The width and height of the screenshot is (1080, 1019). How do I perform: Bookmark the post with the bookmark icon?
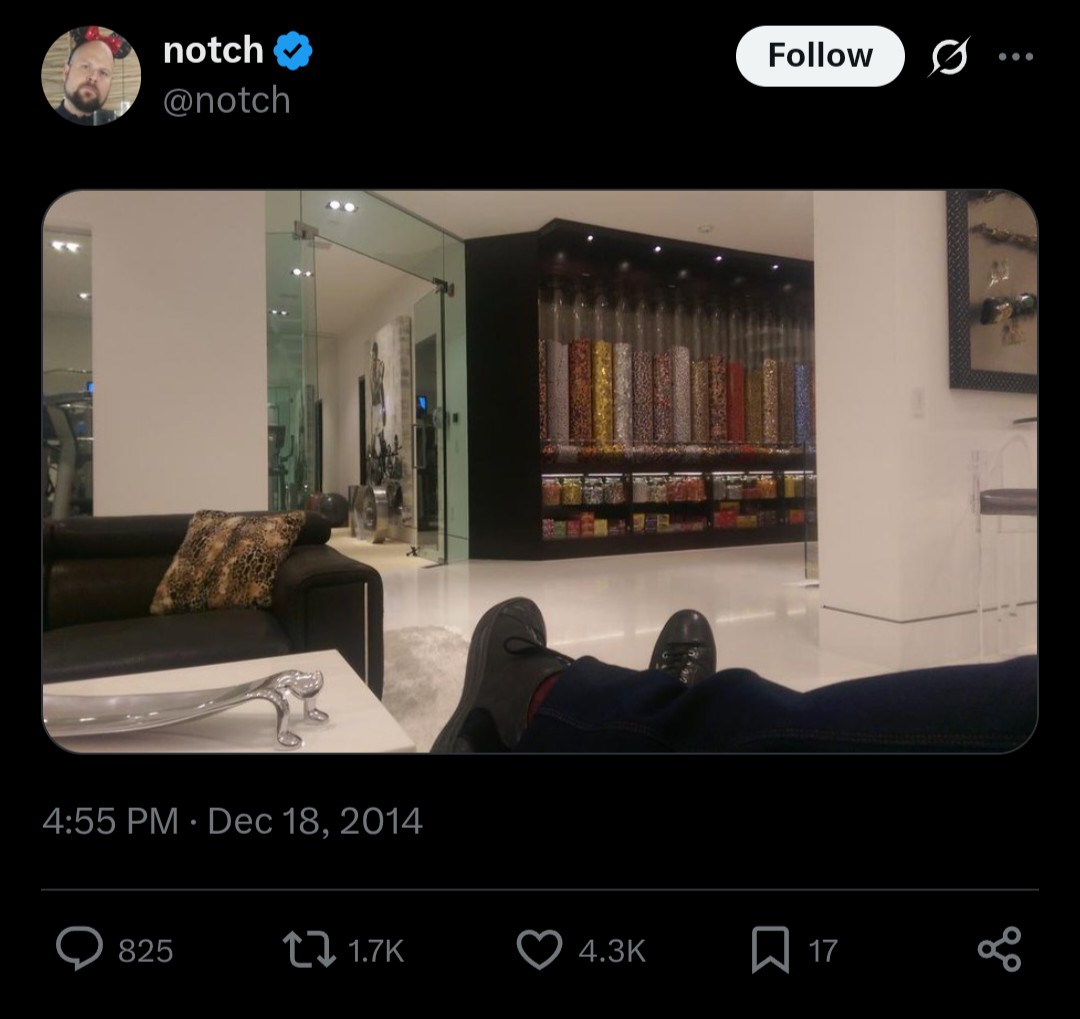pos(770,949)
